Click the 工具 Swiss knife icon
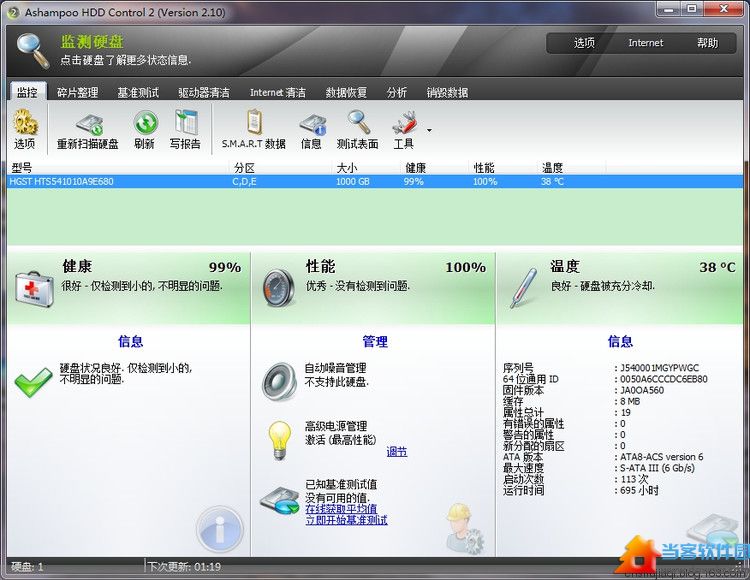The height and width of the screenshot is (580, 750). [x=405, y=123]
